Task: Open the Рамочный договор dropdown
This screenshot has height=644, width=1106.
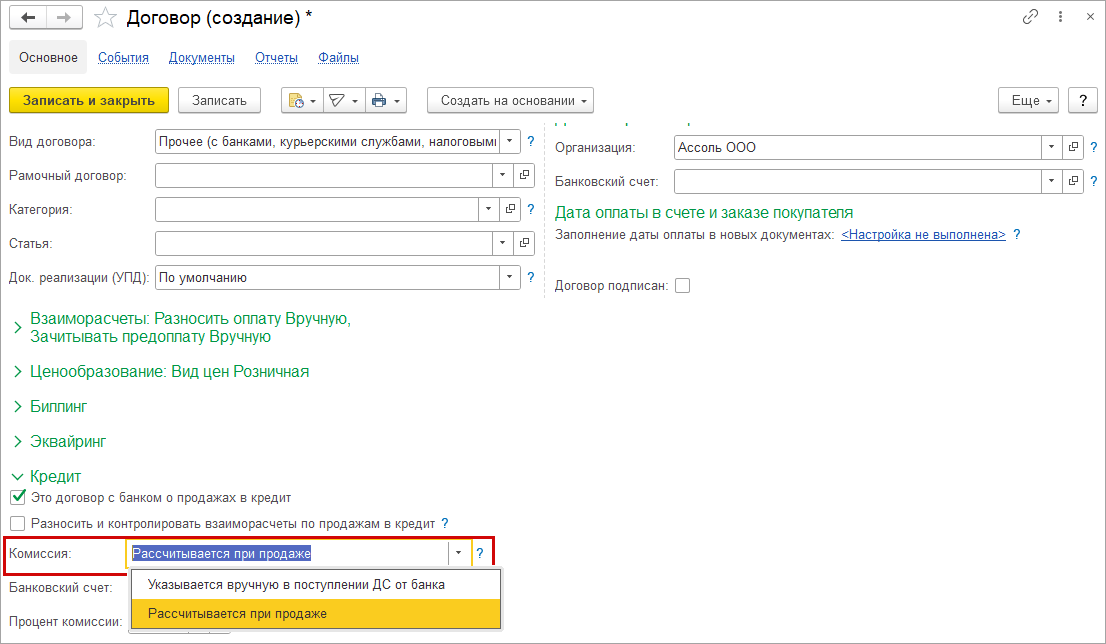Action: click(x=502, y=175)
